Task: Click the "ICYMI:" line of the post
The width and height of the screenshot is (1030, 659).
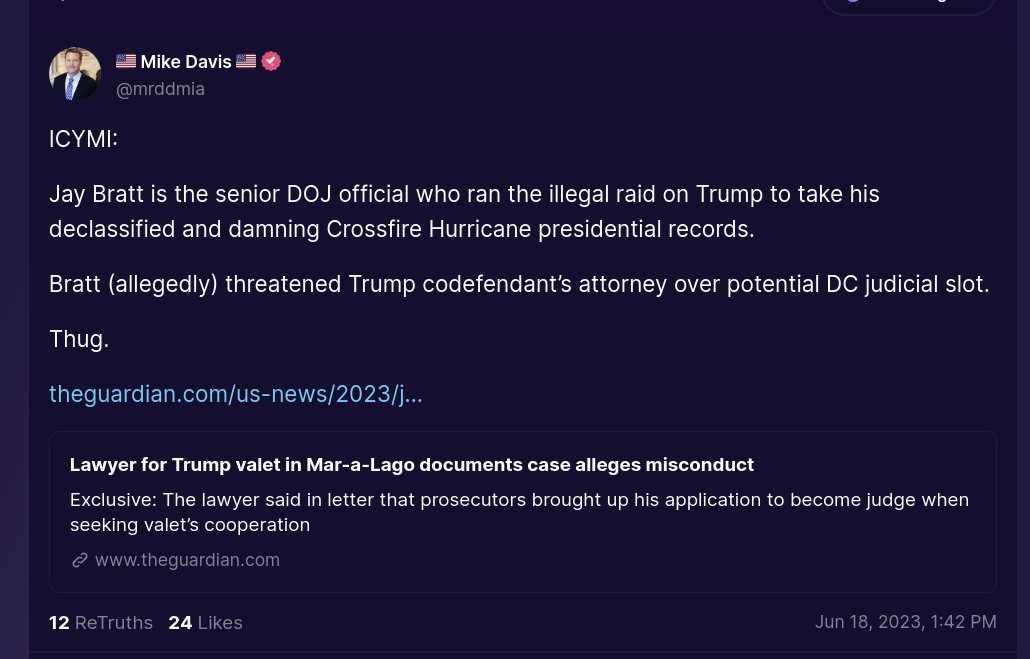Action: coord(84,139)
